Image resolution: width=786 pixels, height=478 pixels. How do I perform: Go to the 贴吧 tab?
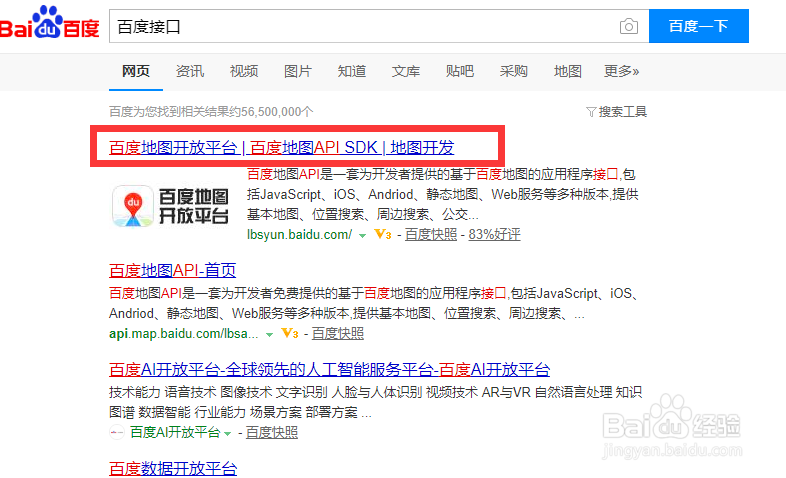point(460,71)
